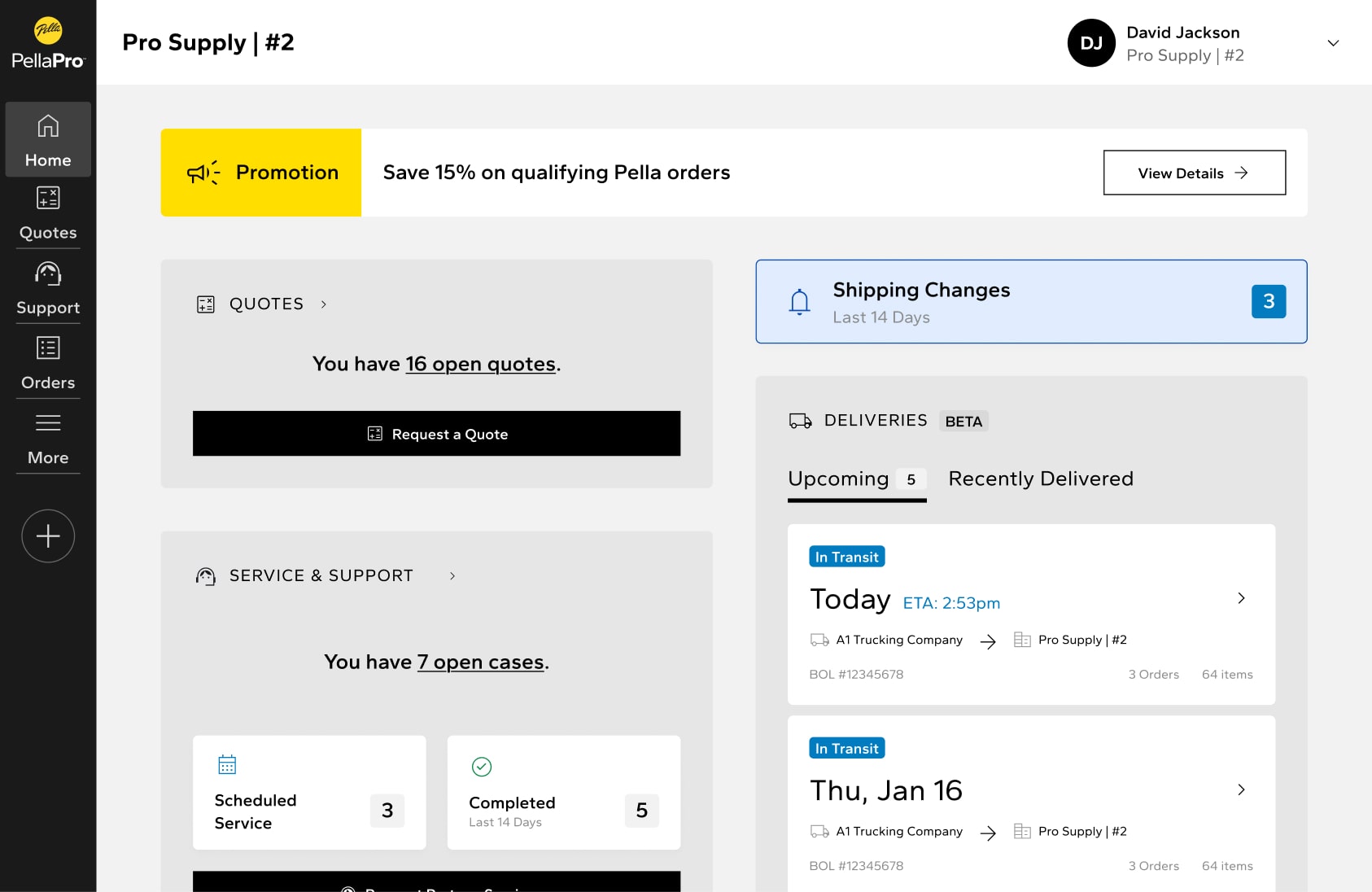
Task: Expand the David Jackson account dropdown
Action: pyautogui.click(x=1332, y=43)
